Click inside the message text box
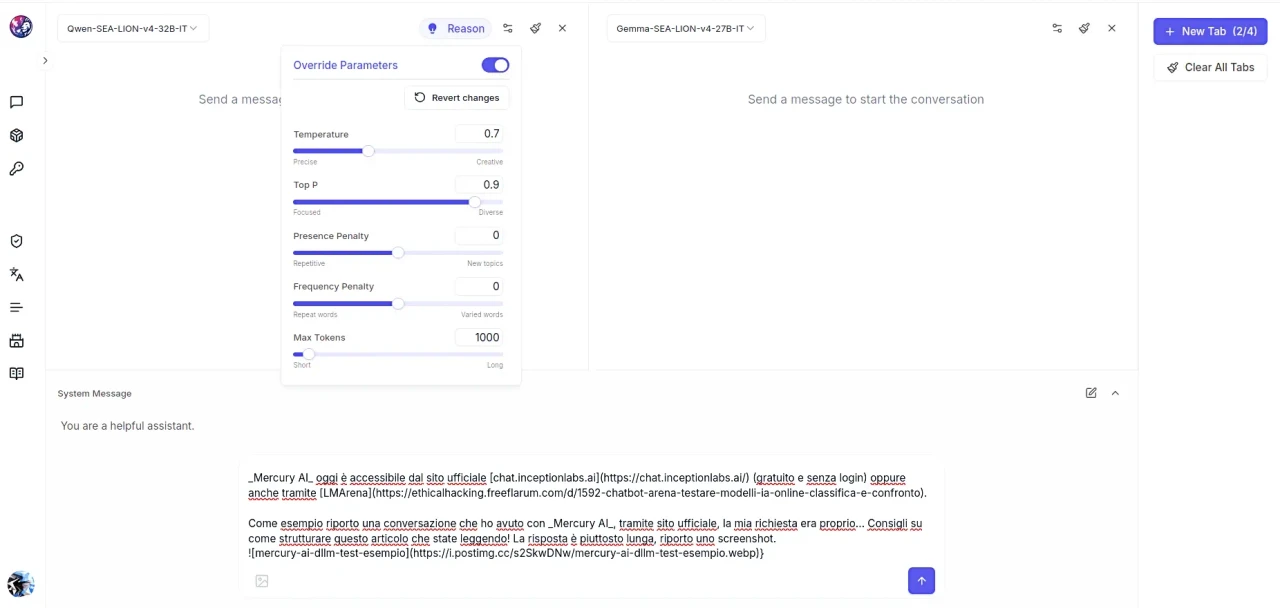 coord(590,515)
